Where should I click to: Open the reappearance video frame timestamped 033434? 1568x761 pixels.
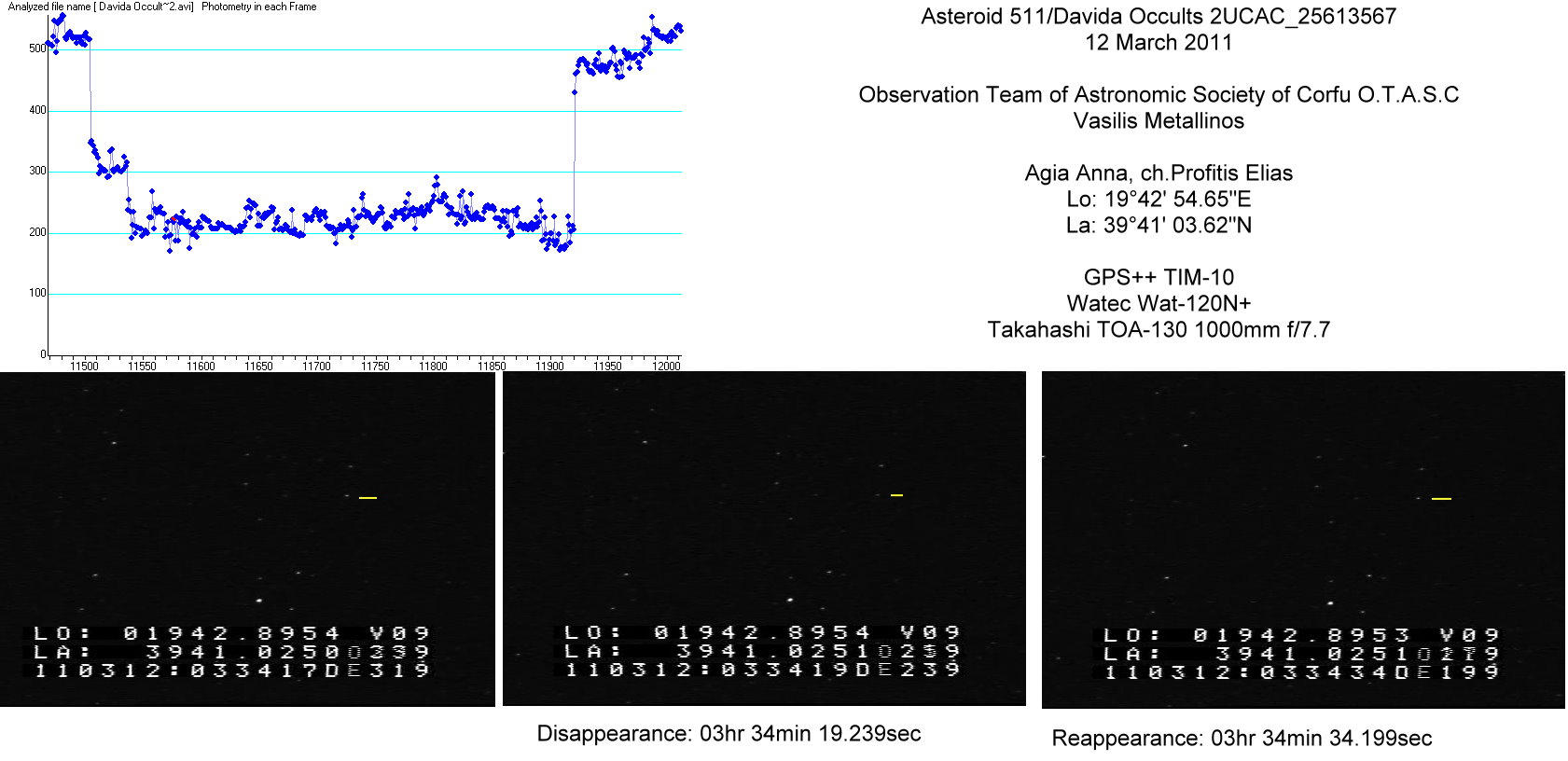[1303, 540]
